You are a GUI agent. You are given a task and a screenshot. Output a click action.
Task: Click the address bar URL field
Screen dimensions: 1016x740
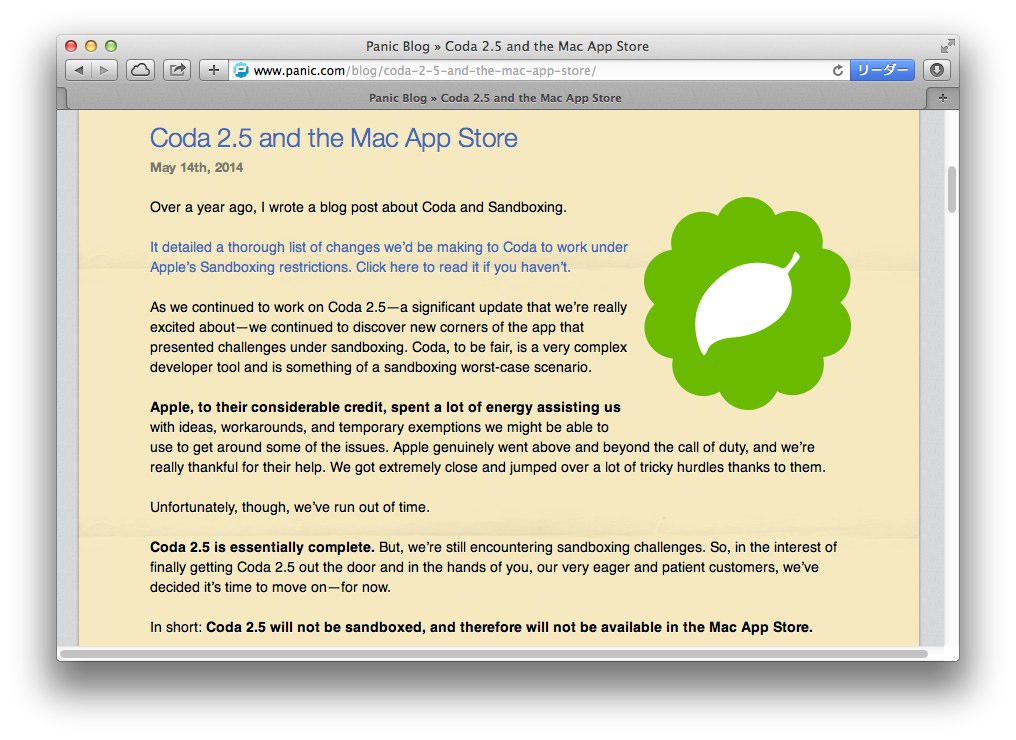539,70
